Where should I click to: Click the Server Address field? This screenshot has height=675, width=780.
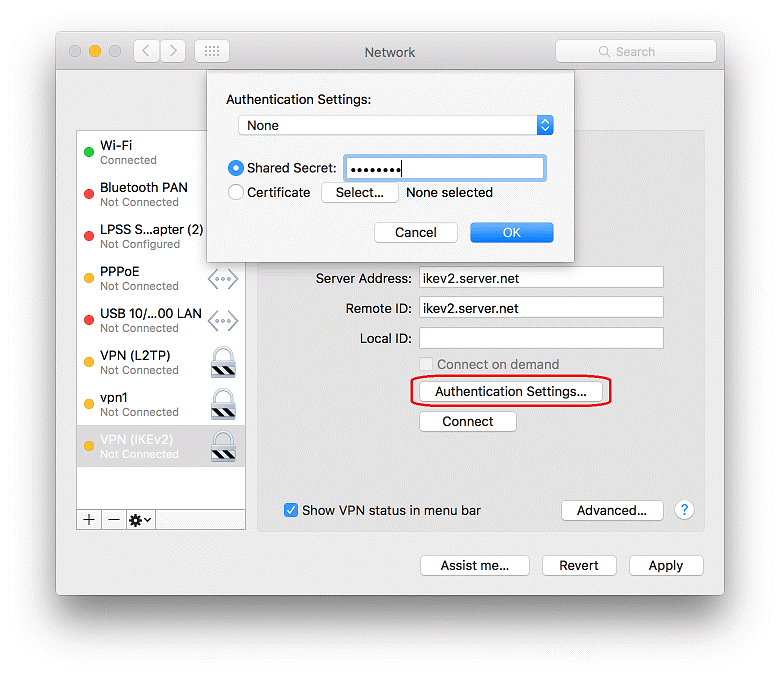[x=541, y=278]
